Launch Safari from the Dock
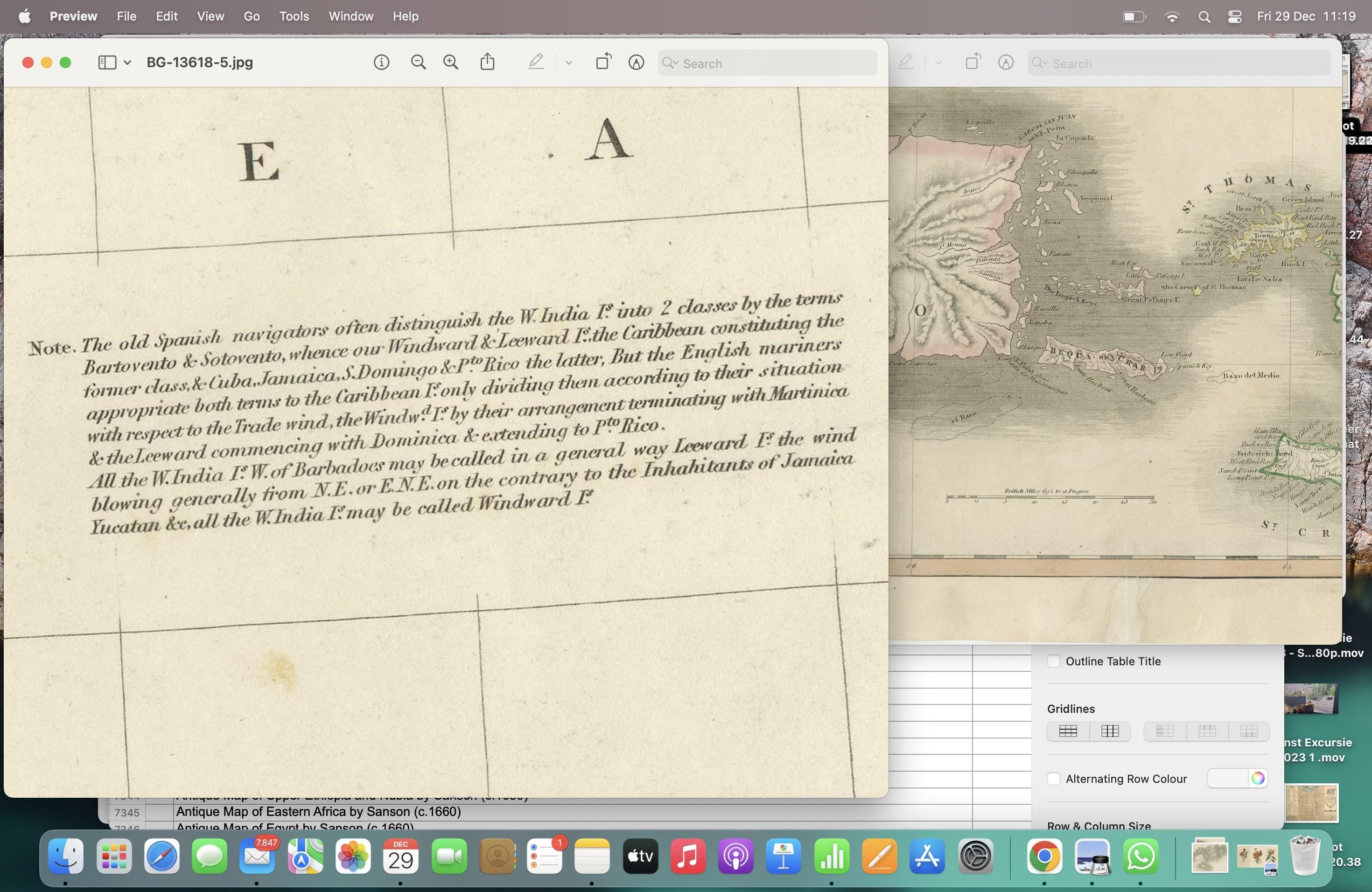 (161, 856)
